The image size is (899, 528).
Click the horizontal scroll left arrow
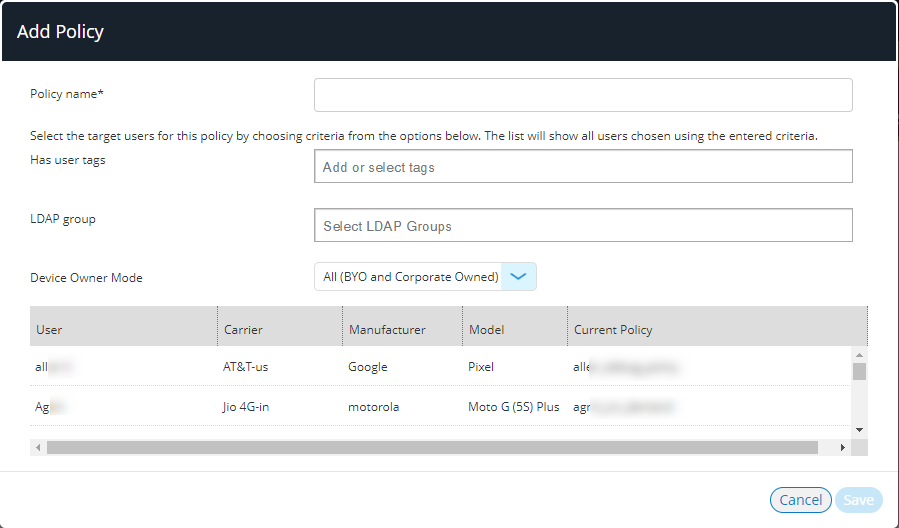click(38, 447)
